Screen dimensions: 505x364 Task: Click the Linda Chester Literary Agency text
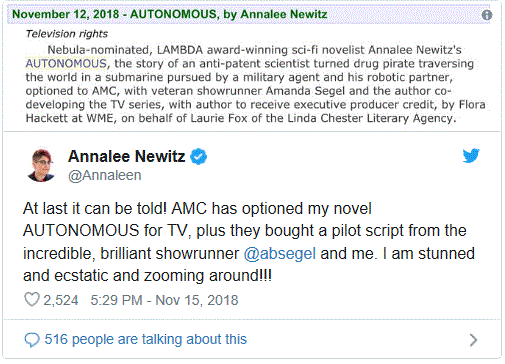tap(372, 118)
